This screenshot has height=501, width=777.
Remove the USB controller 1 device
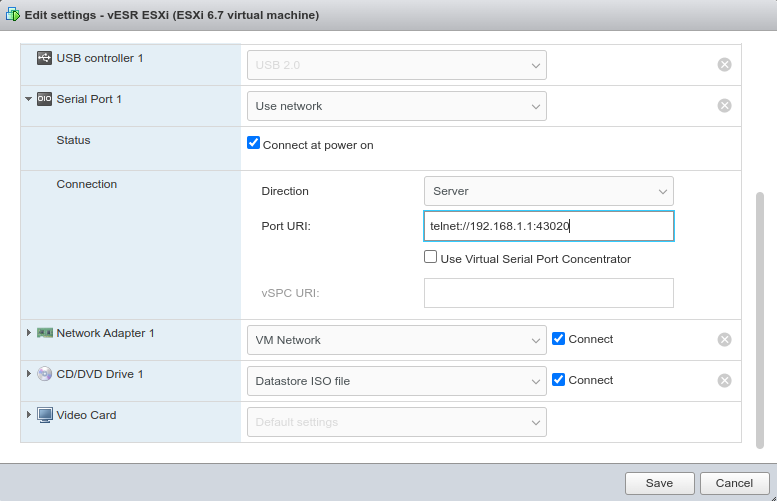click(x=724, y=65)
